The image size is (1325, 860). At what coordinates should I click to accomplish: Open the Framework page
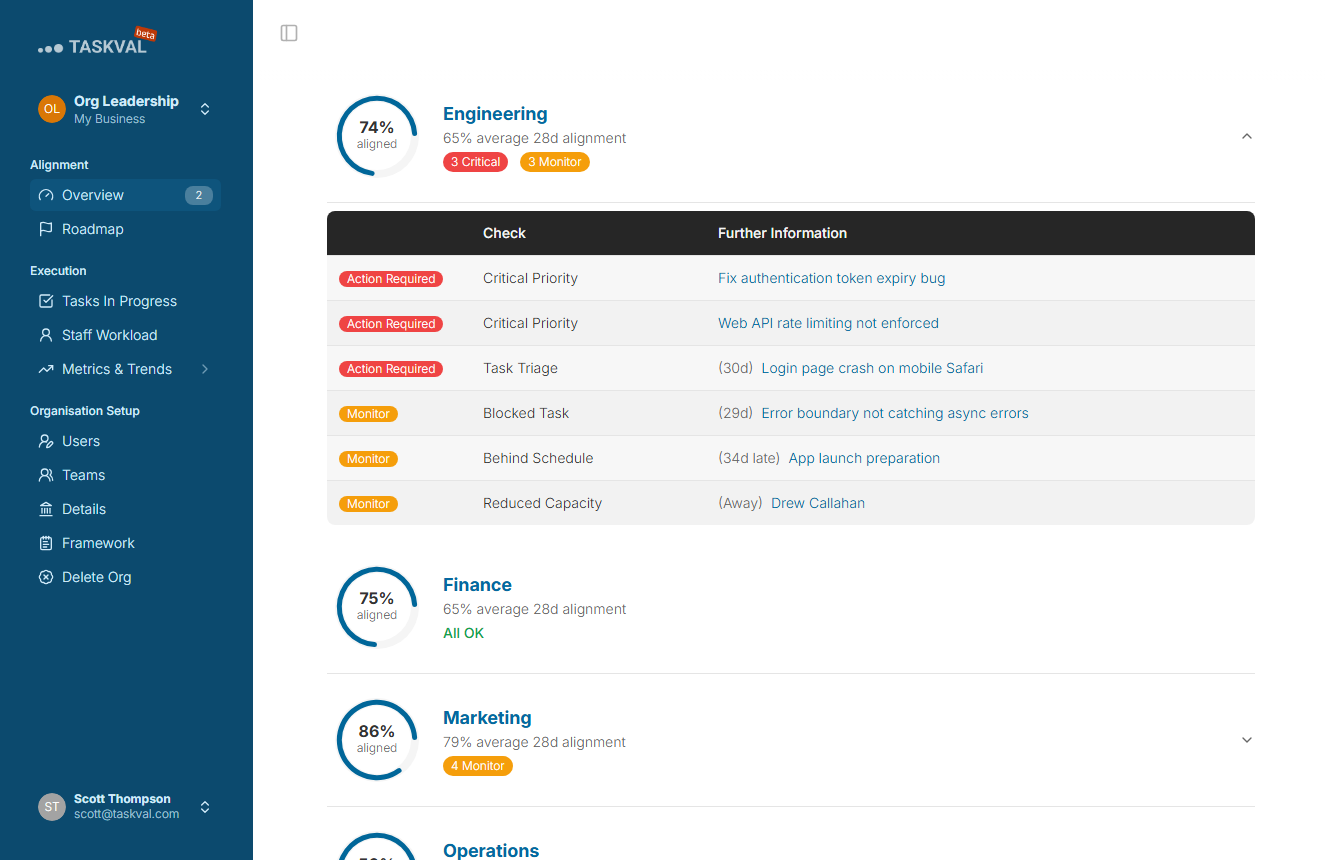[x=125, y=543]
